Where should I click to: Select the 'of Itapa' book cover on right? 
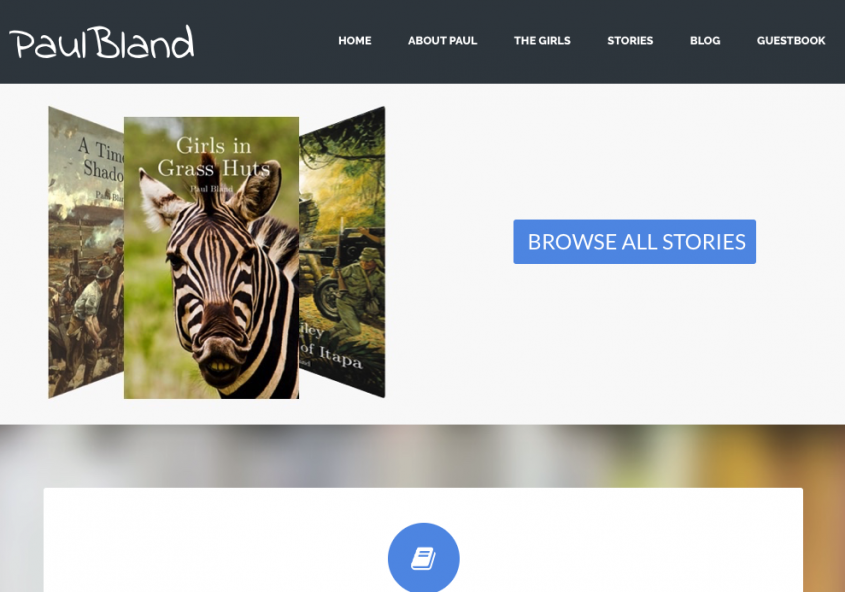pos(342,252)
